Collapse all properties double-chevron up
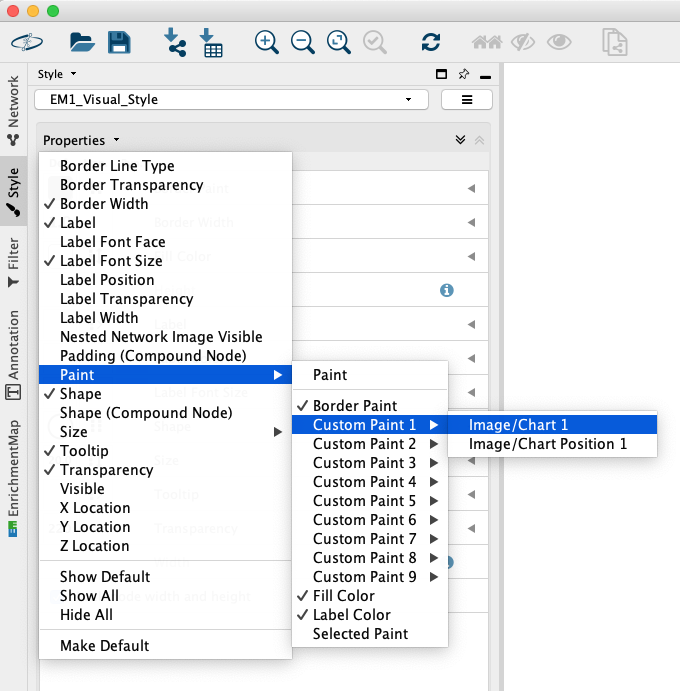The height and width of the screenshot is (691, 680). (x=479, y=140)
